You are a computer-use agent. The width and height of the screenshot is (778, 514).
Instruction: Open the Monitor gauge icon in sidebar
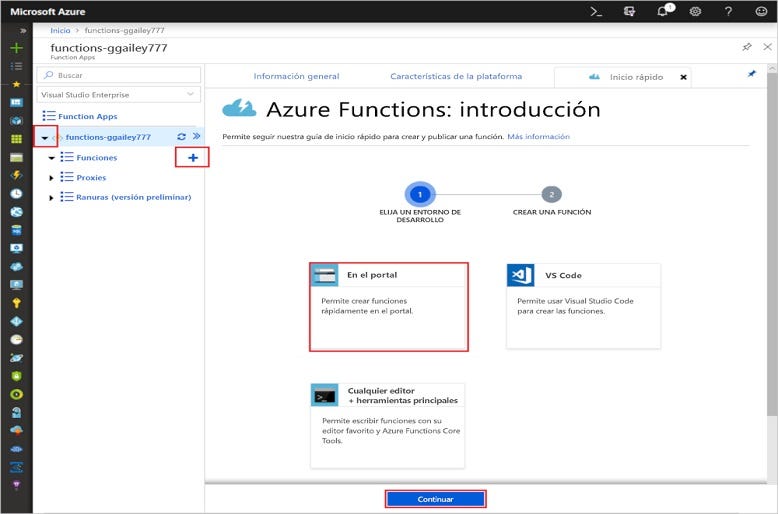click(16, 340)
